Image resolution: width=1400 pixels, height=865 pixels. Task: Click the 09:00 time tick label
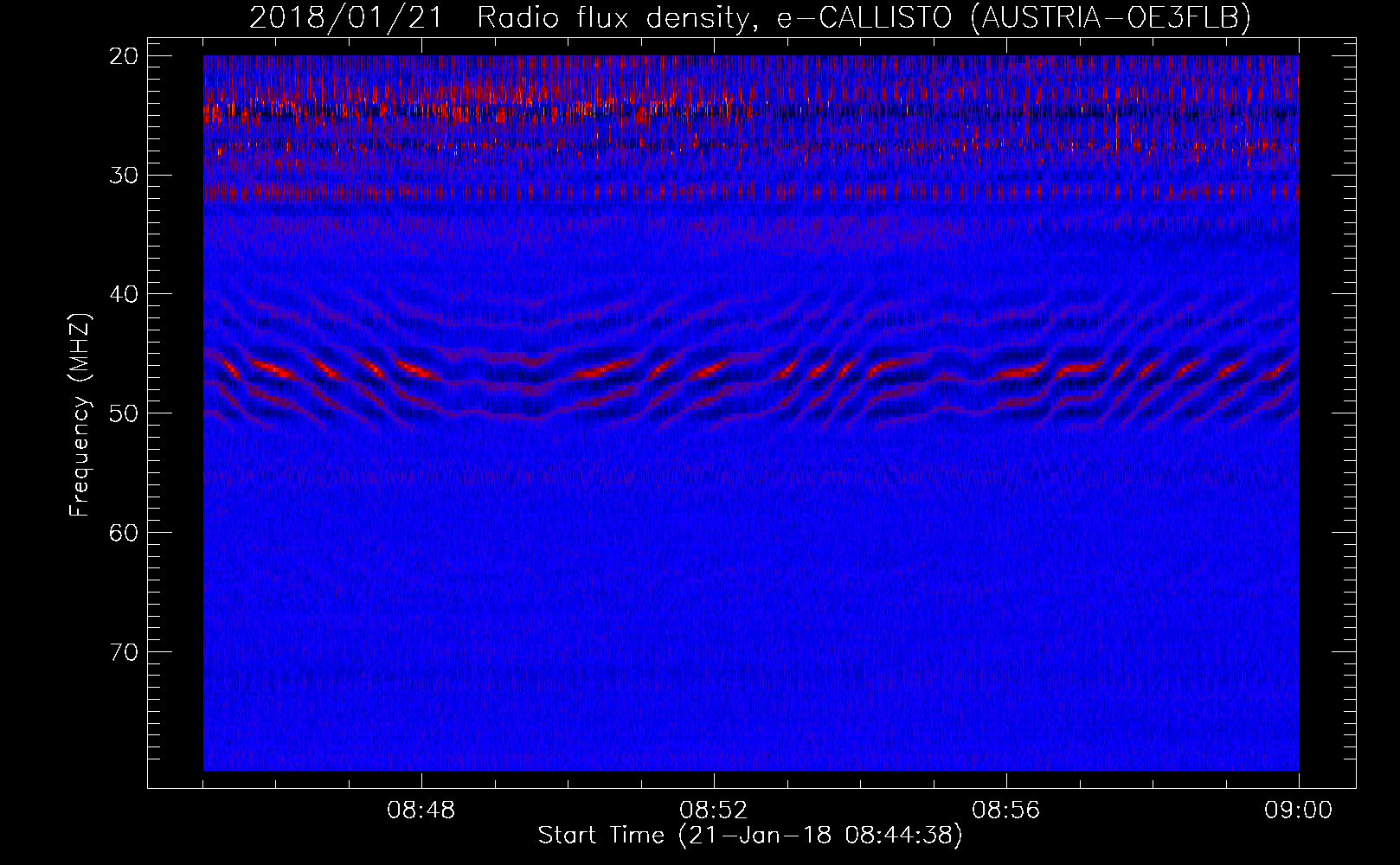point(1298,811)
